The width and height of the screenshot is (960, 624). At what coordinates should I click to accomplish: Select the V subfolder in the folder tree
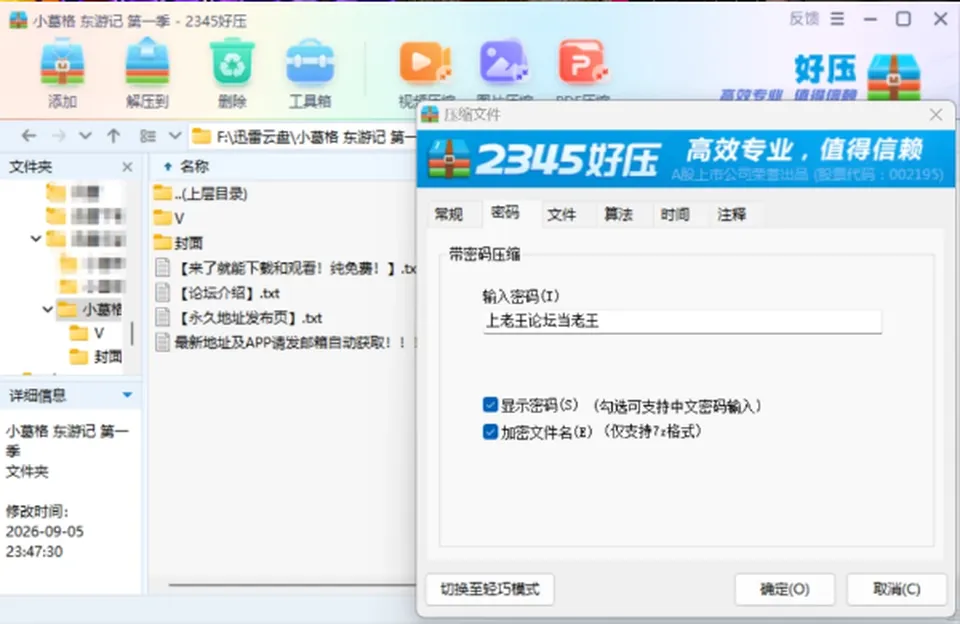click(x=87, y=333)
